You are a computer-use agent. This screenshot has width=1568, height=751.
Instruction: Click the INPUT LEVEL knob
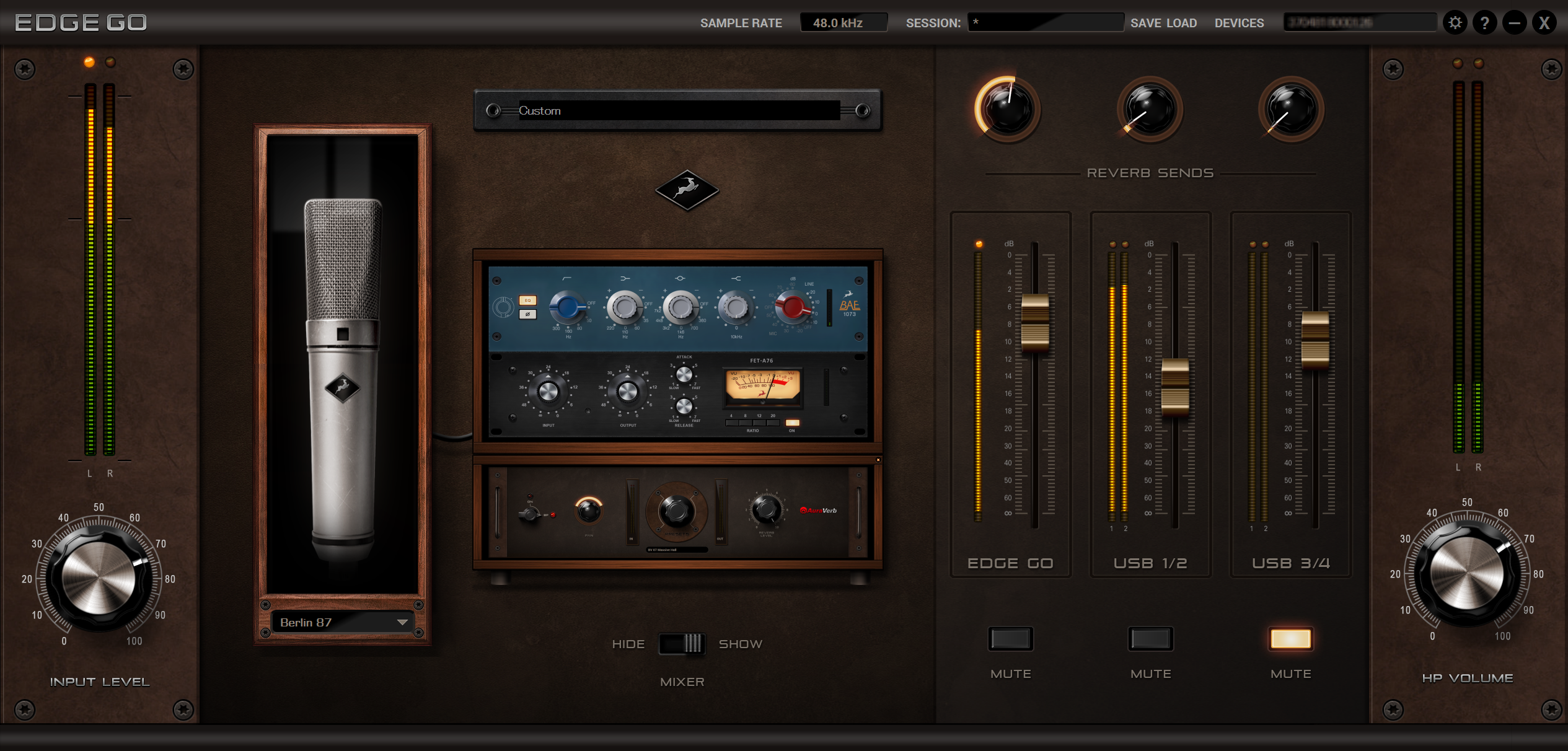click(99, 579)
